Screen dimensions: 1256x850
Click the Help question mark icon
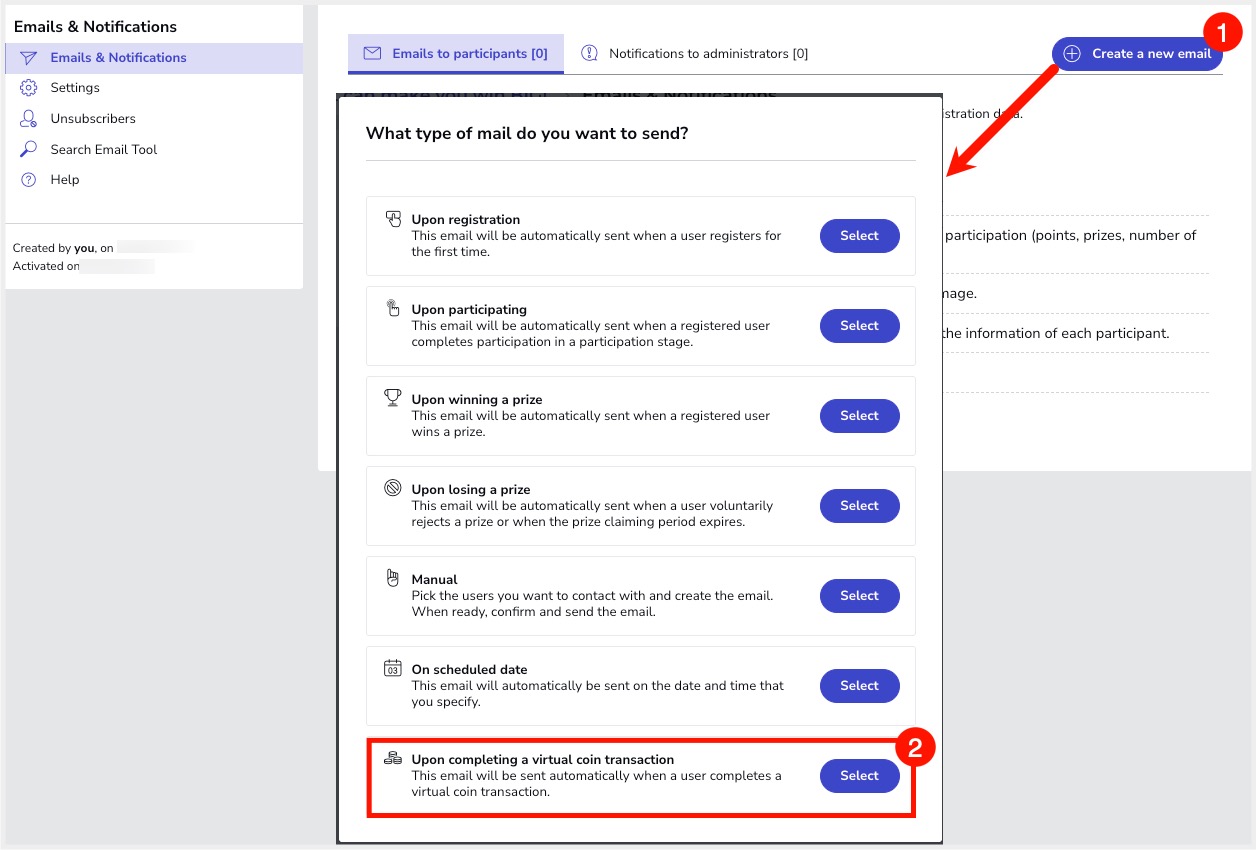click(28, 180)
